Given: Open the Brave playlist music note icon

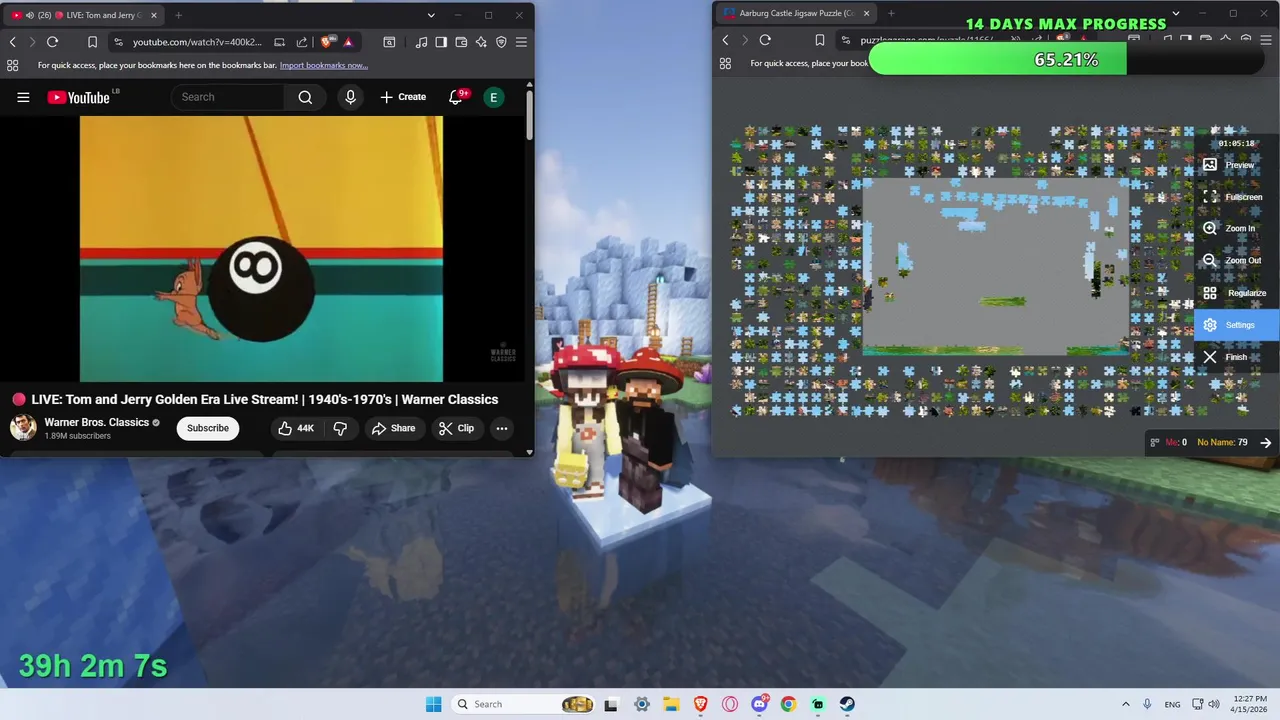Looking at the screenshot, I should [421, 42].
